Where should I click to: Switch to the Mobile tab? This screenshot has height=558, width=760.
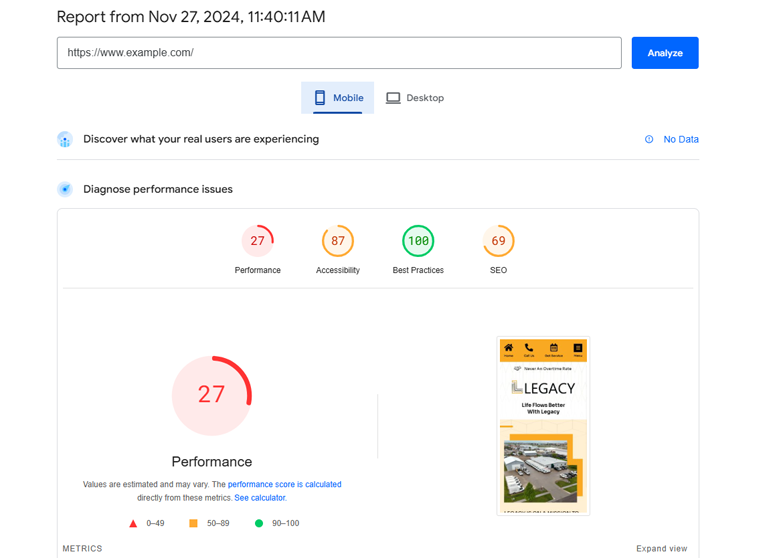(337, 98)
